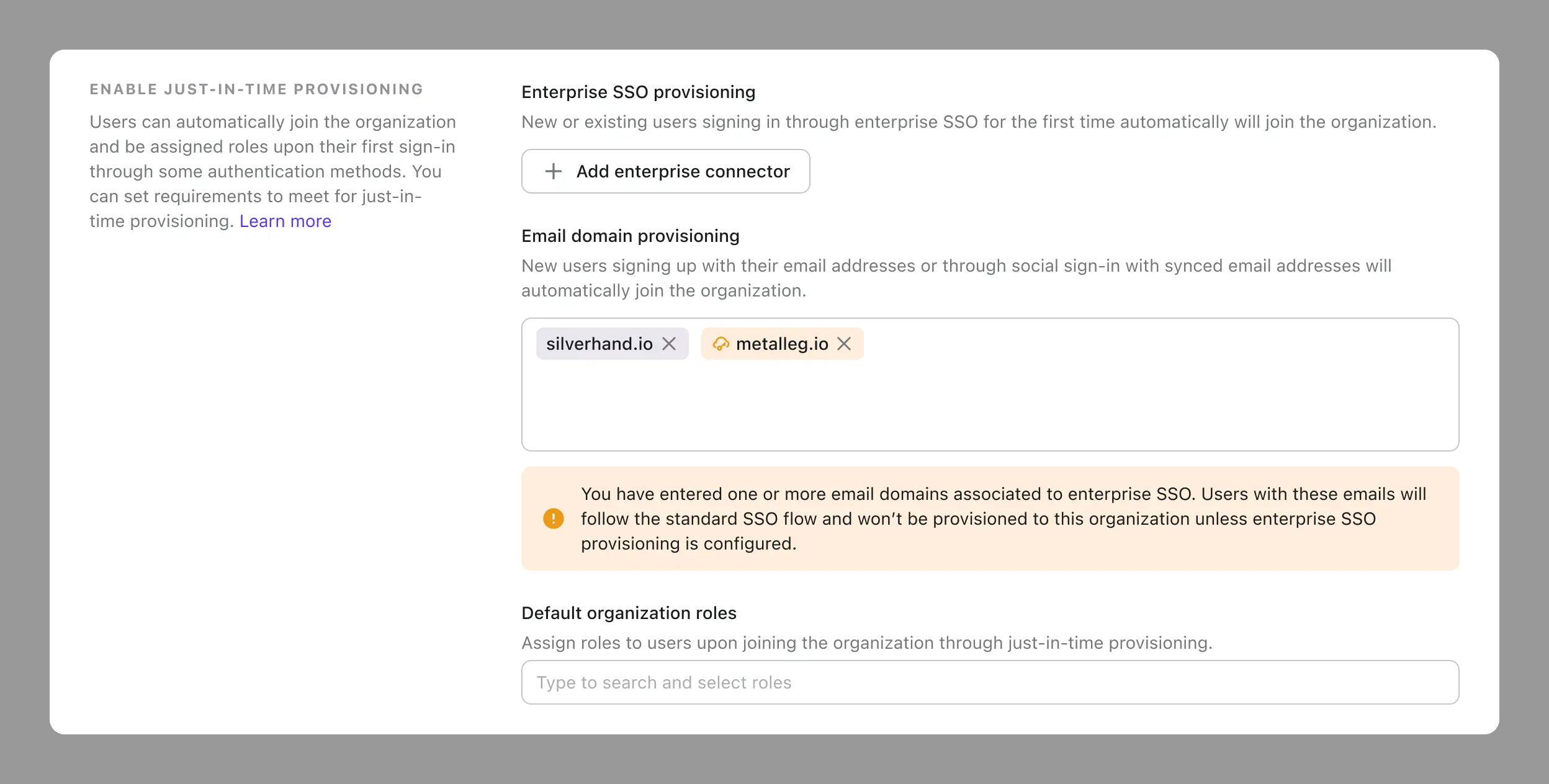Click the roles search field
1549x784 pixels.
990,682
